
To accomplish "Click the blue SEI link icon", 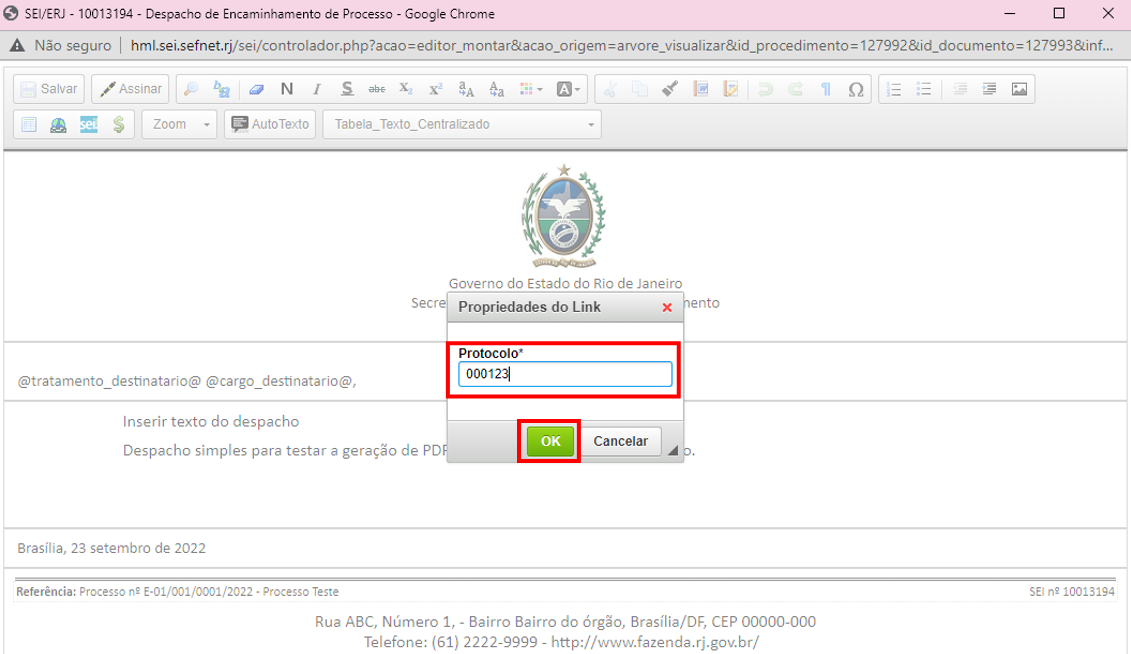I will [88, 125].
